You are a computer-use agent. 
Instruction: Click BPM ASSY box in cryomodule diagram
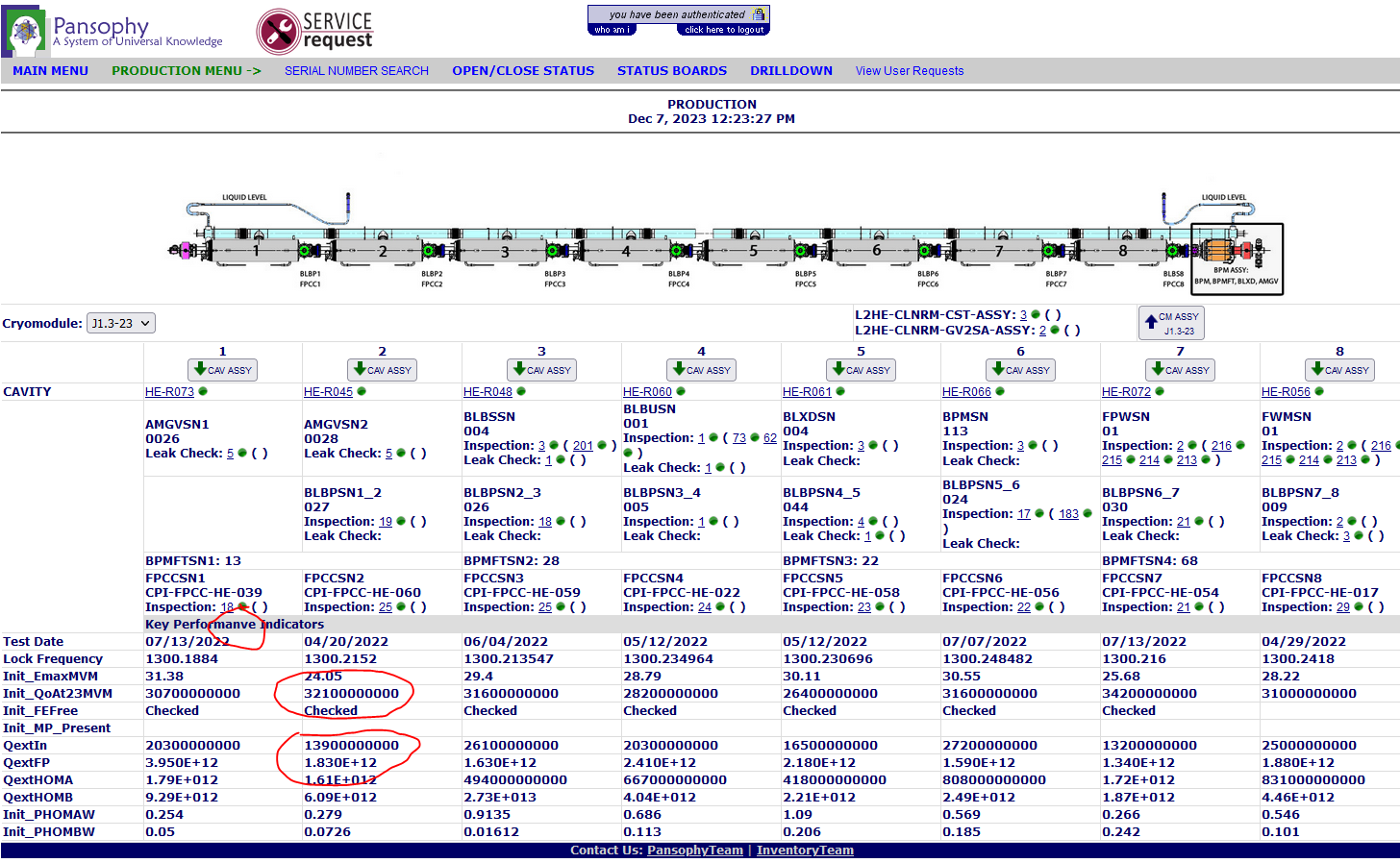1237,258
